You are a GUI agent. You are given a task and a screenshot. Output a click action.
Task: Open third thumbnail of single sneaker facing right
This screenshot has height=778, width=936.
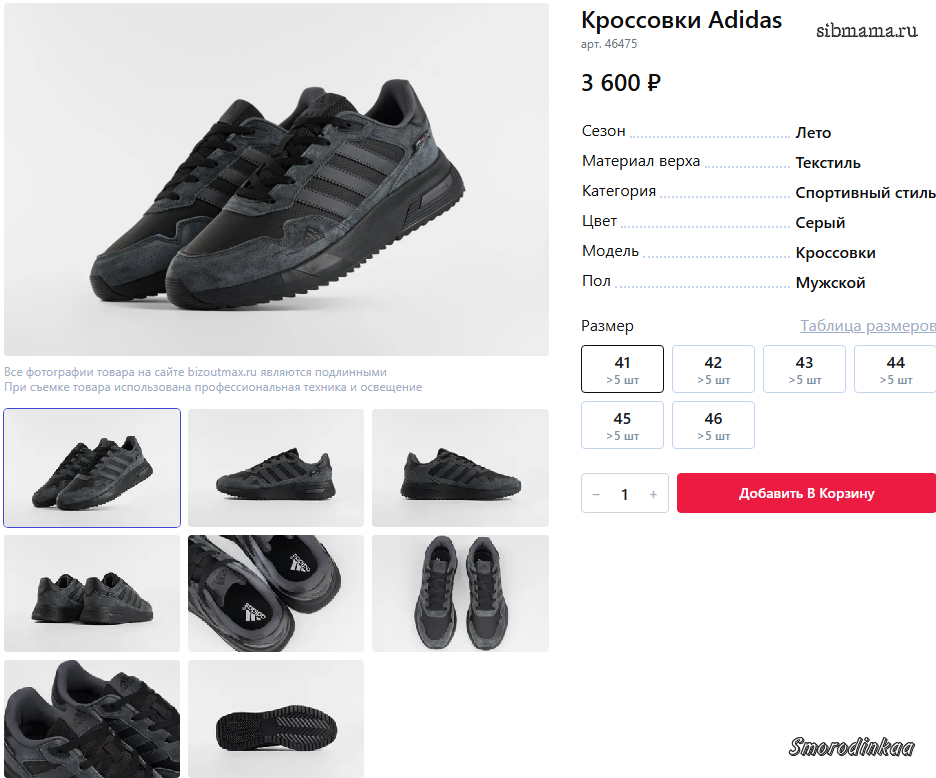tap(460, 467)
